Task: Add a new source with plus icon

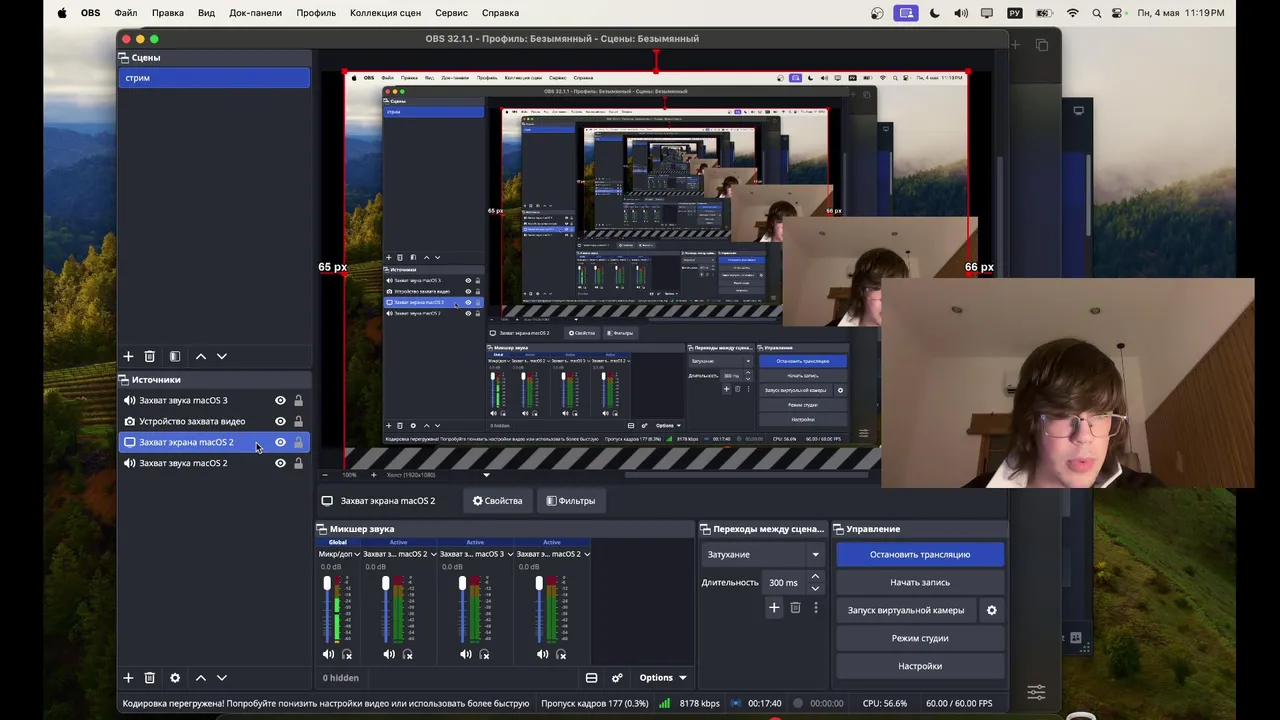Action: point(128,678)
